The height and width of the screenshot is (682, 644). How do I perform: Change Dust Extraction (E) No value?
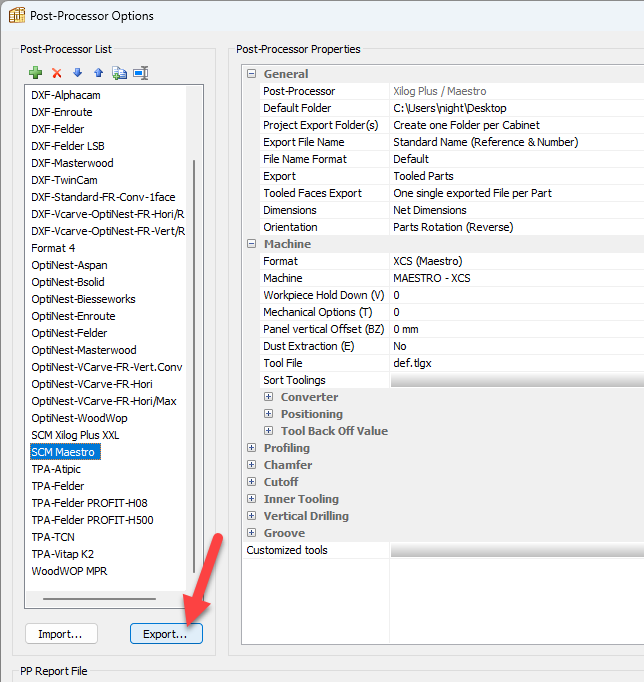point(517,346)
